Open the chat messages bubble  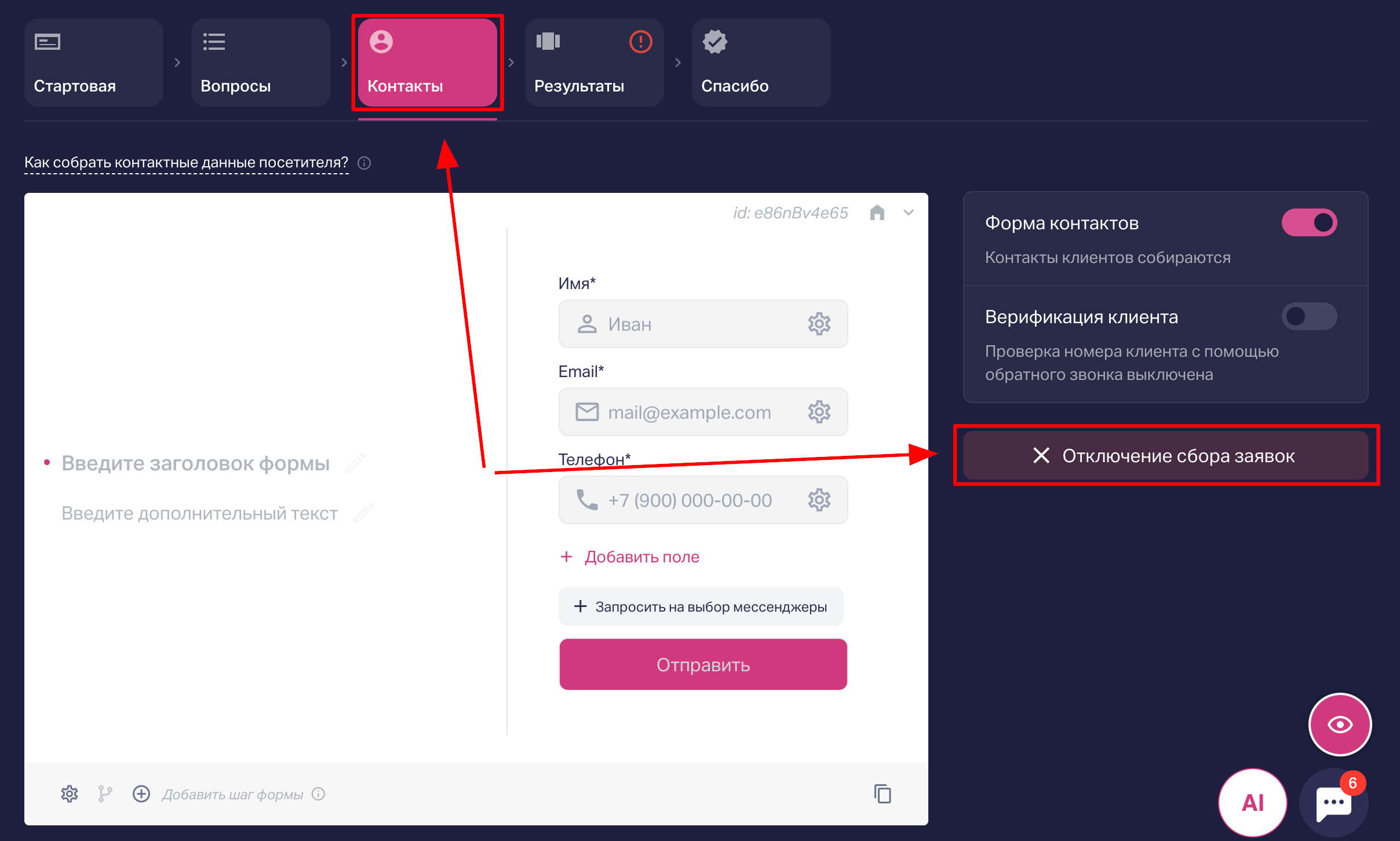click(1335, 803)
